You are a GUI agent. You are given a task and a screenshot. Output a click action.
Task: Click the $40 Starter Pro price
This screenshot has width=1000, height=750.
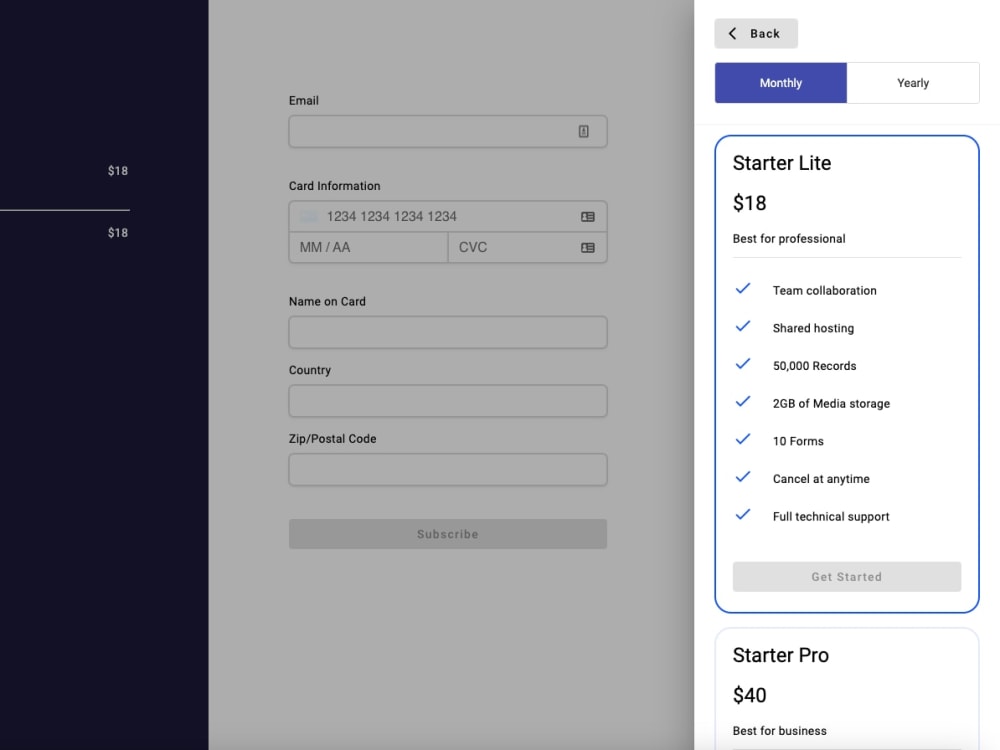coord(749,695)
